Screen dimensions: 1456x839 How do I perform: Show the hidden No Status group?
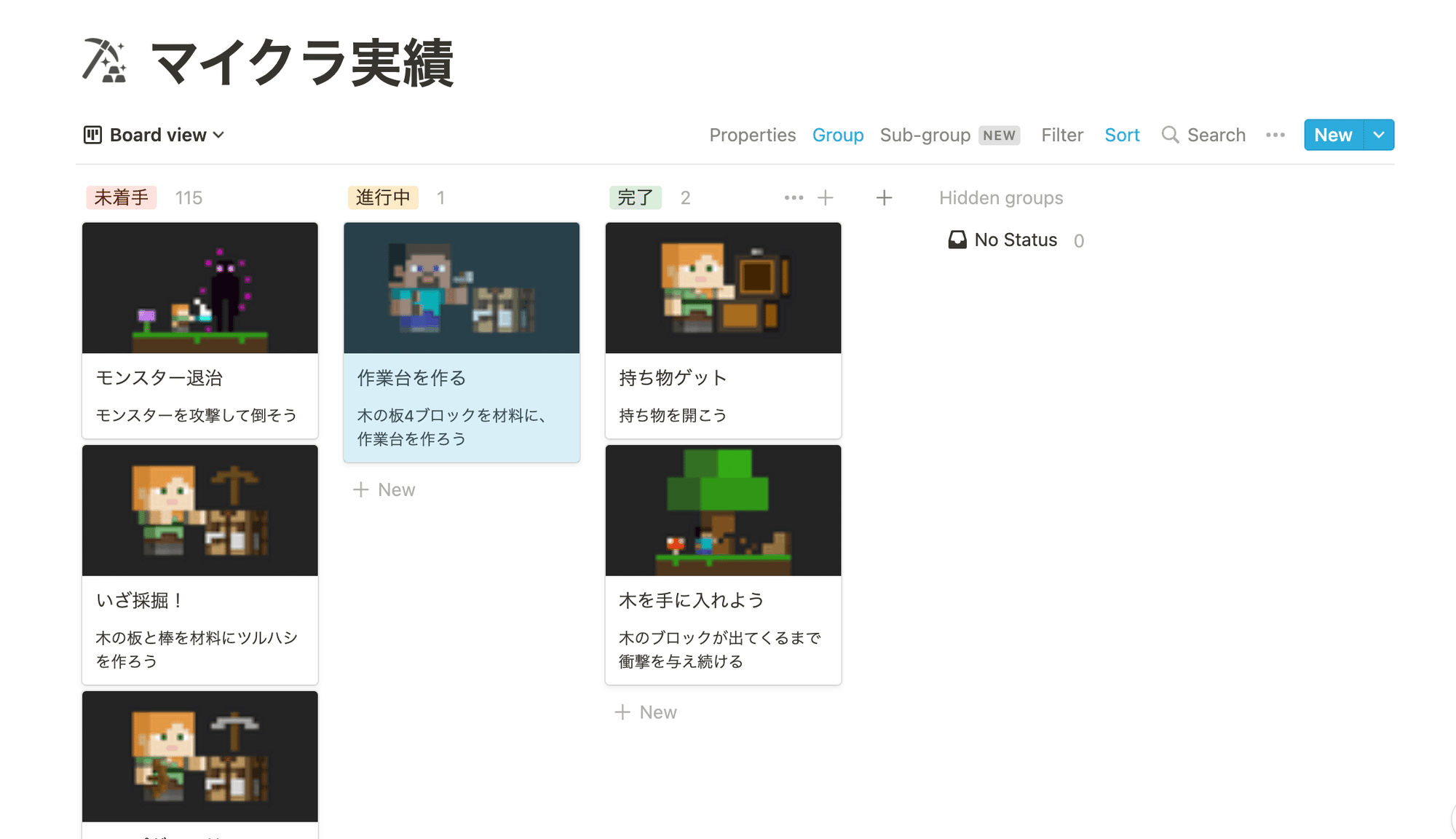point(1016,240)
